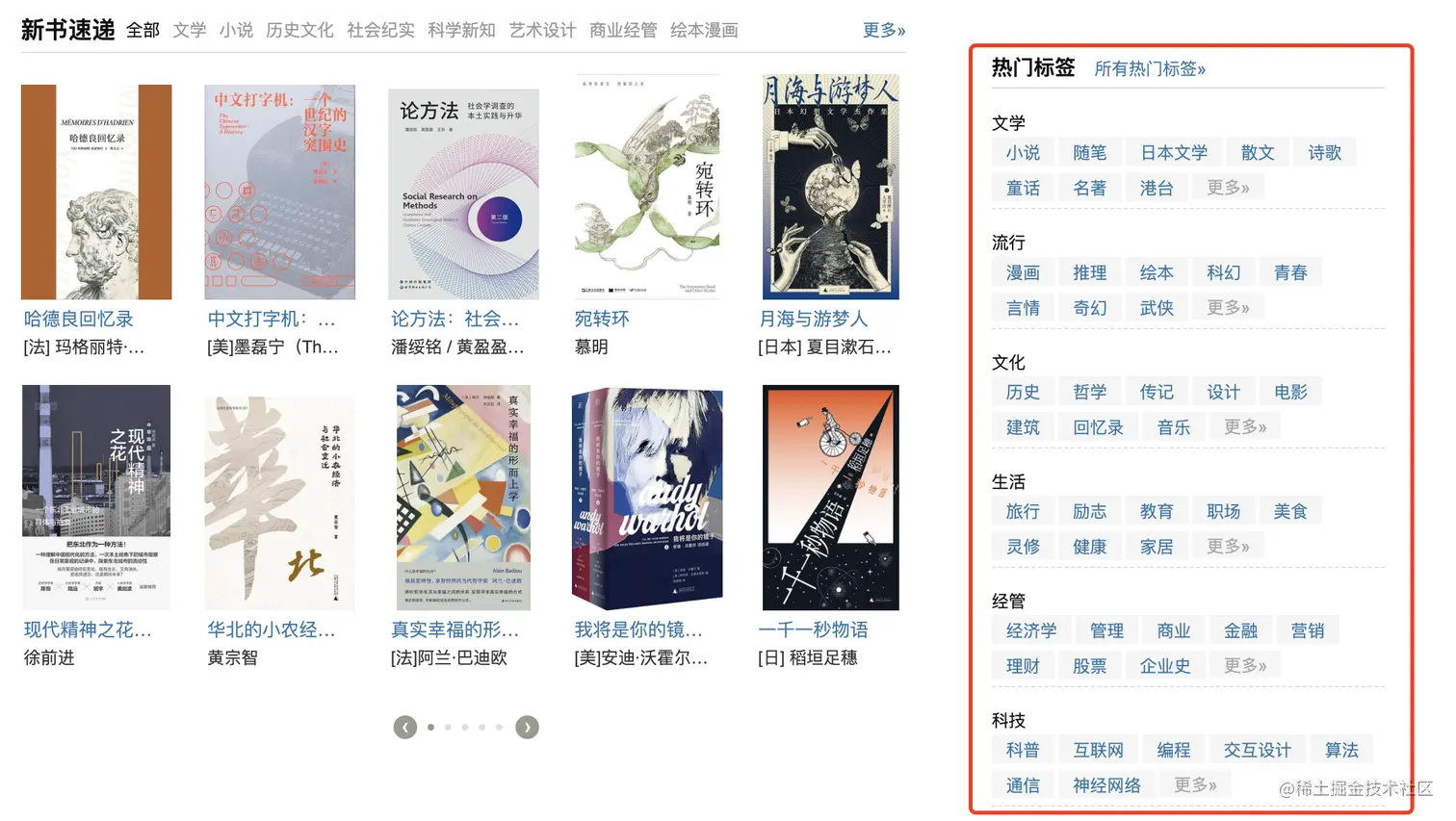Choose the 交互设计 tag
The image size is (1456, 821).
point(1257,750)
